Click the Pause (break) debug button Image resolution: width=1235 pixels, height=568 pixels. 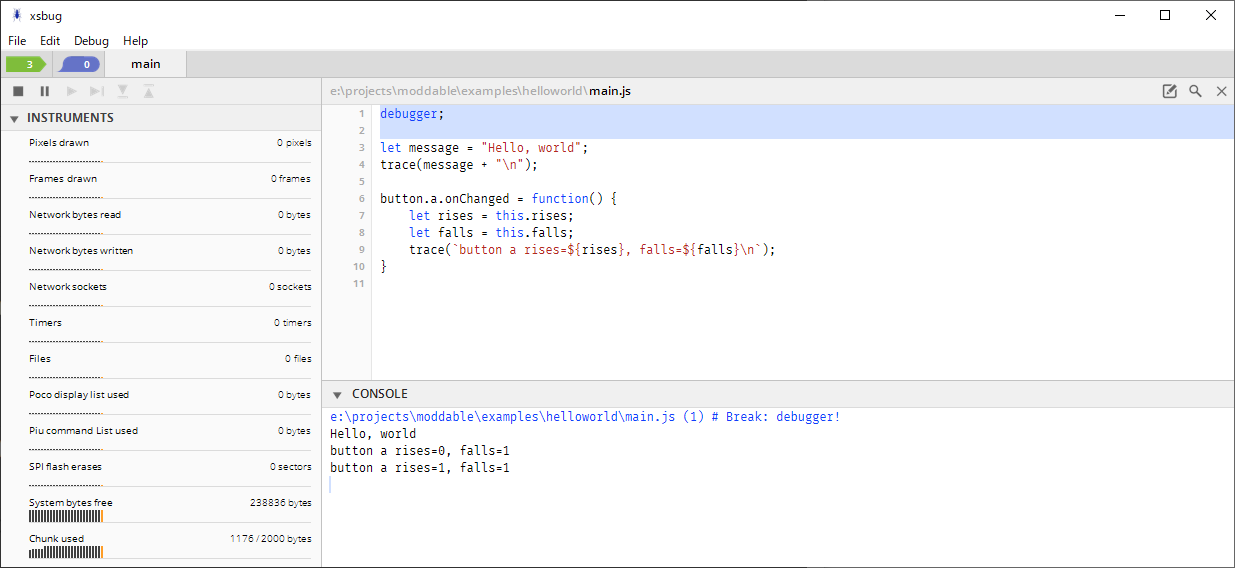coord(44,91)
